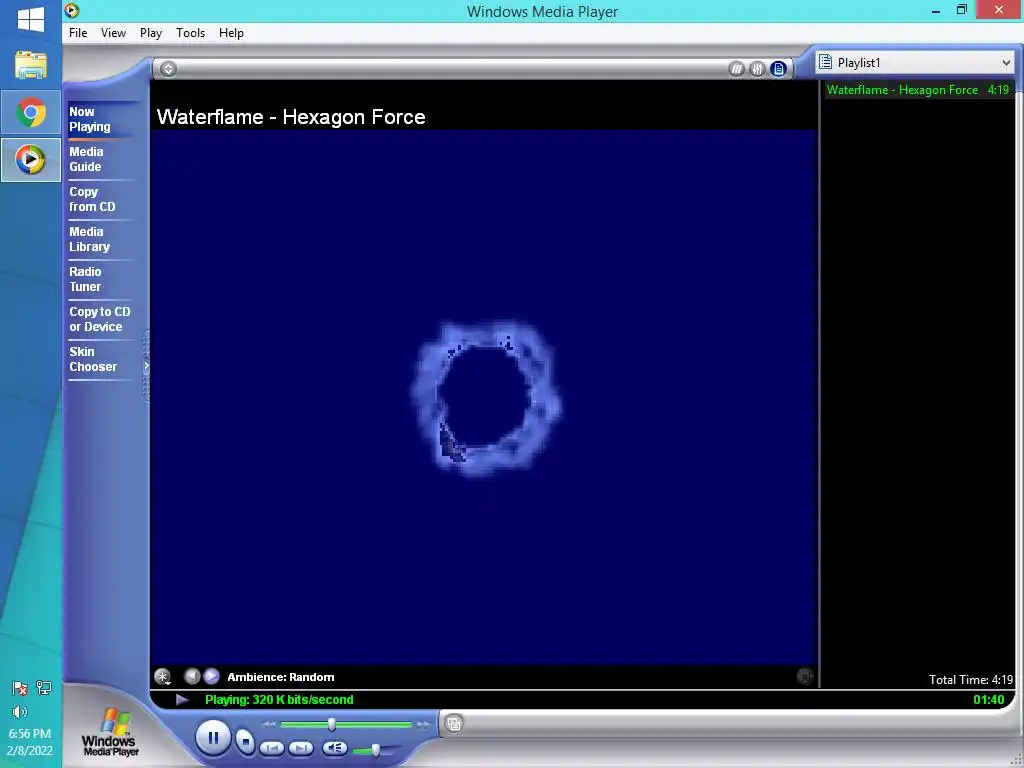
Task: Stop the current track
Action: click(x=246, y=742)
